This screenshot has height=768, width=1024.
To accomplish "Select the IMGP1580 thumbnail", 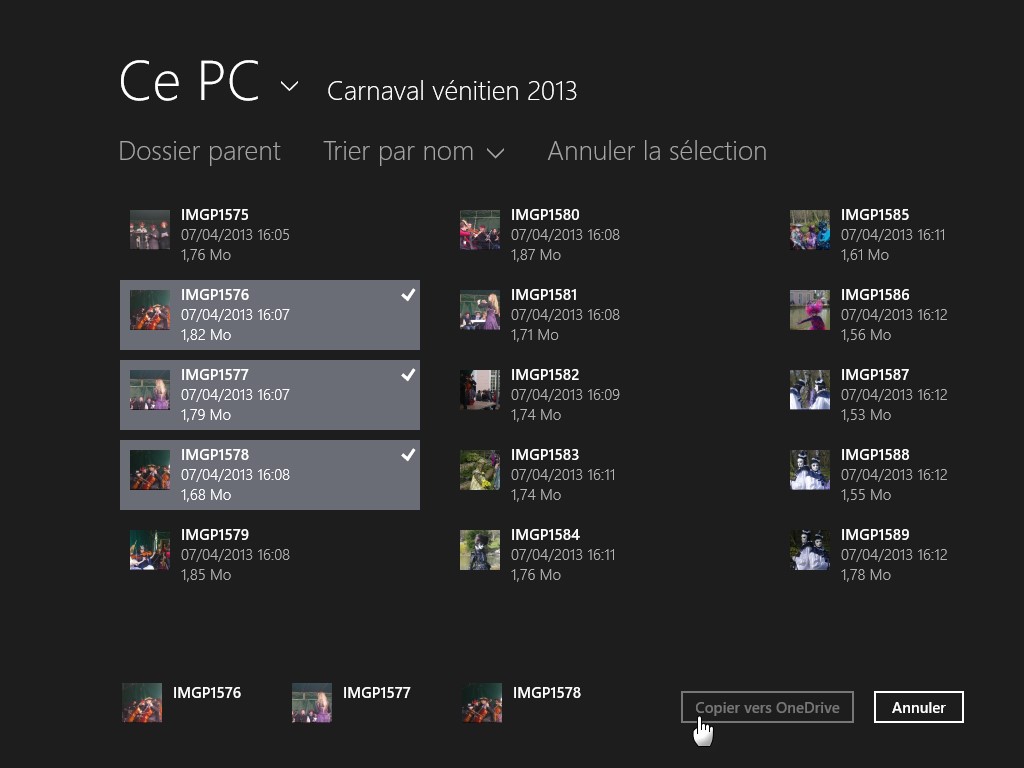I will (480, 229).
